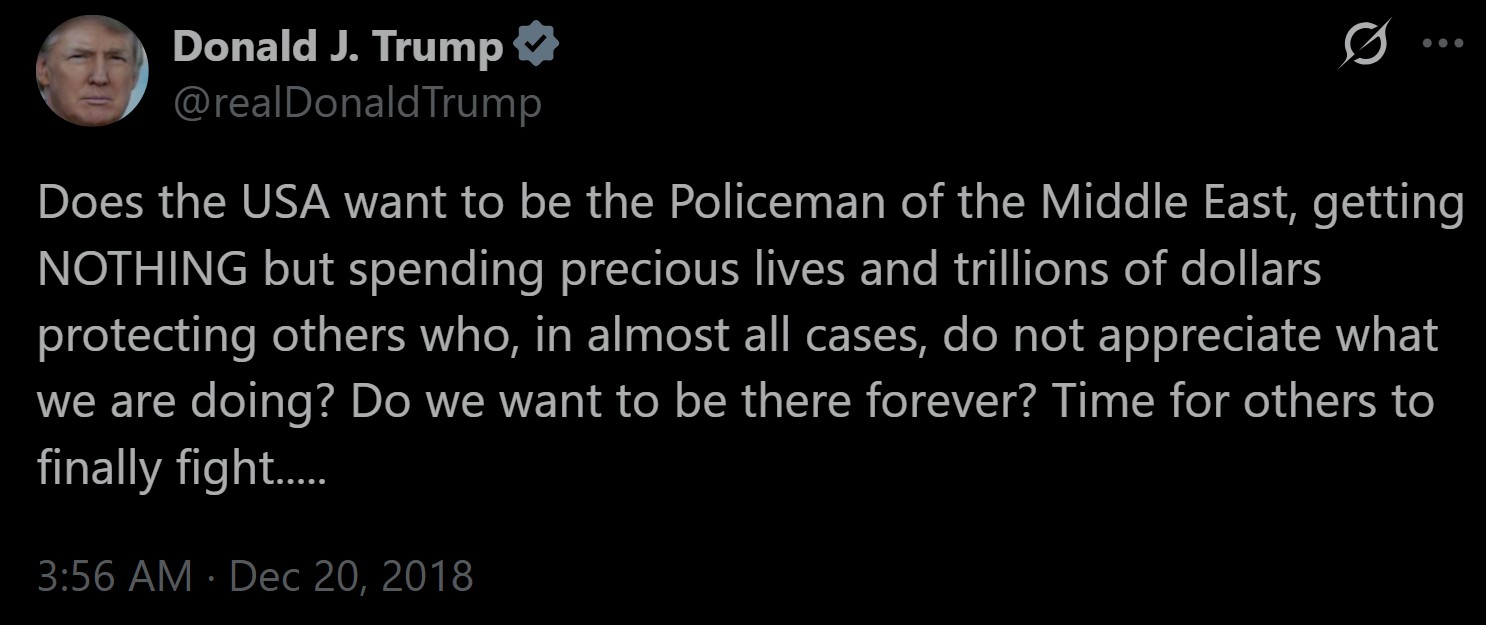This screenshot has width=1486, height=625.
Task: Open the Donald J. Trump display name
Action: coord(338,46)
